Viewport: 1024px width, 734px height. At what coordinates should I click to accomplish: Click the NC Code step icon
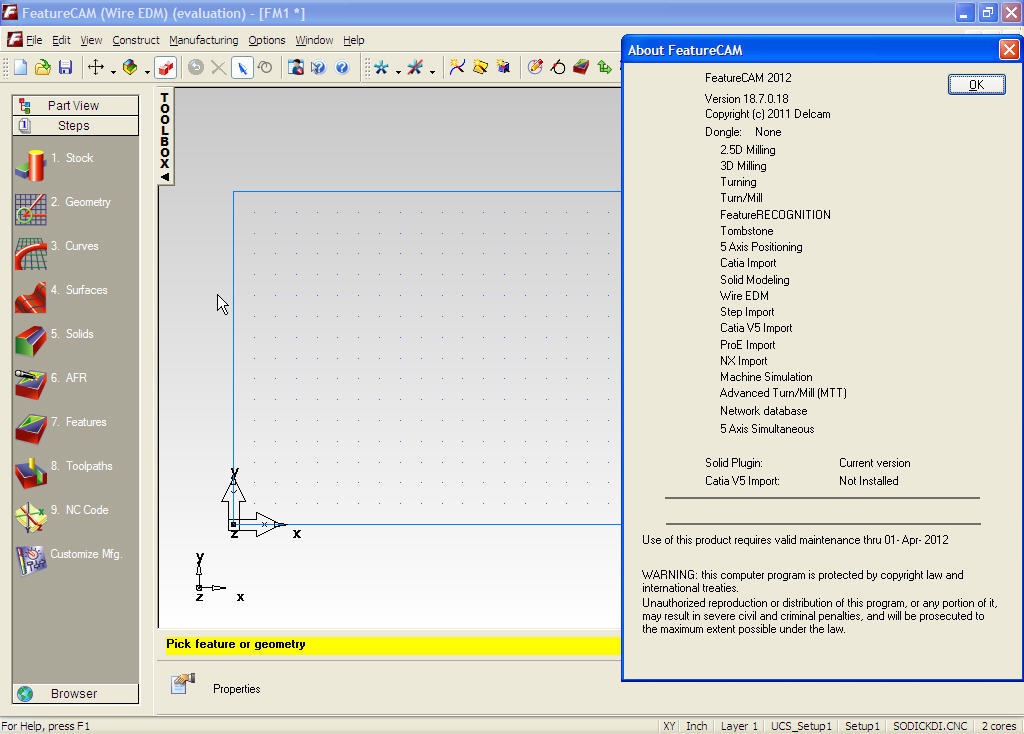point(30,516)
